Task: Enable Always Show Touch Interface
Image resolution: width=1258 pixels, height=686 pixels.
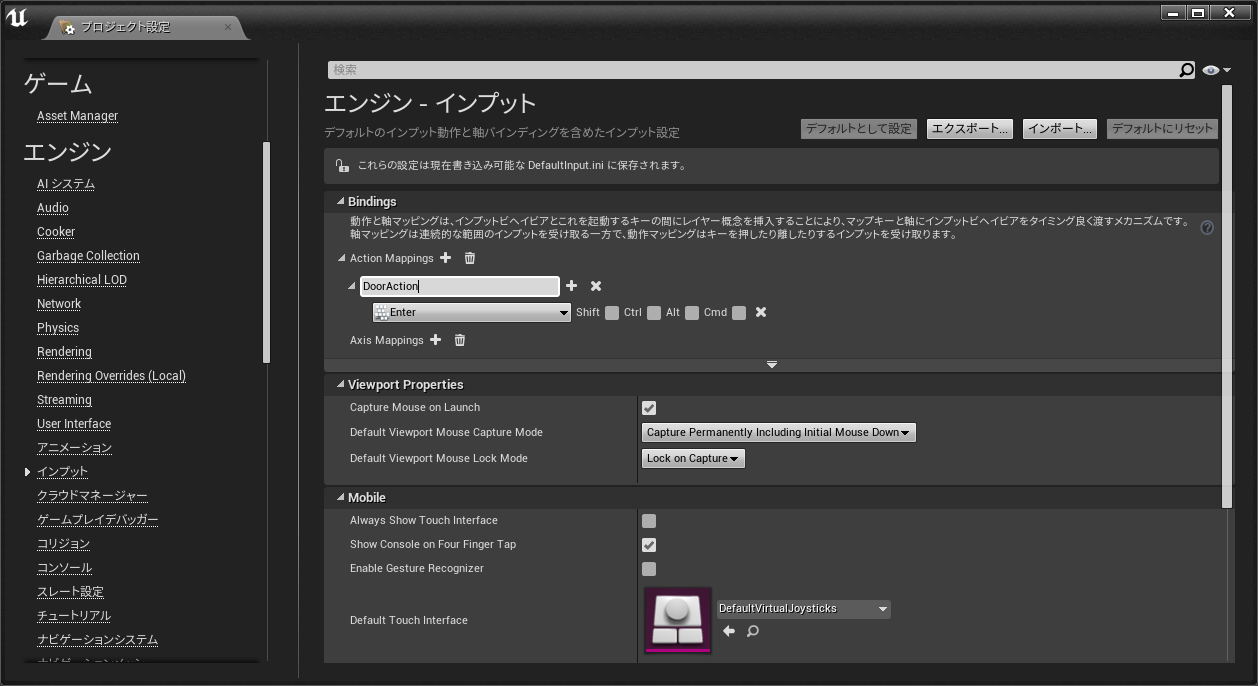Action: pos(649,521)
